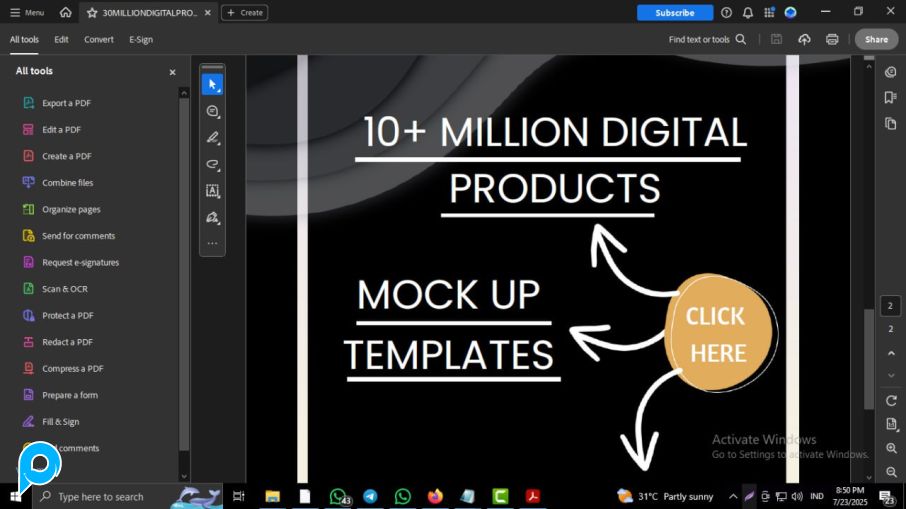Open the hamburger Menu
Viewport: 906px width, 509px height.
(27, 13)
